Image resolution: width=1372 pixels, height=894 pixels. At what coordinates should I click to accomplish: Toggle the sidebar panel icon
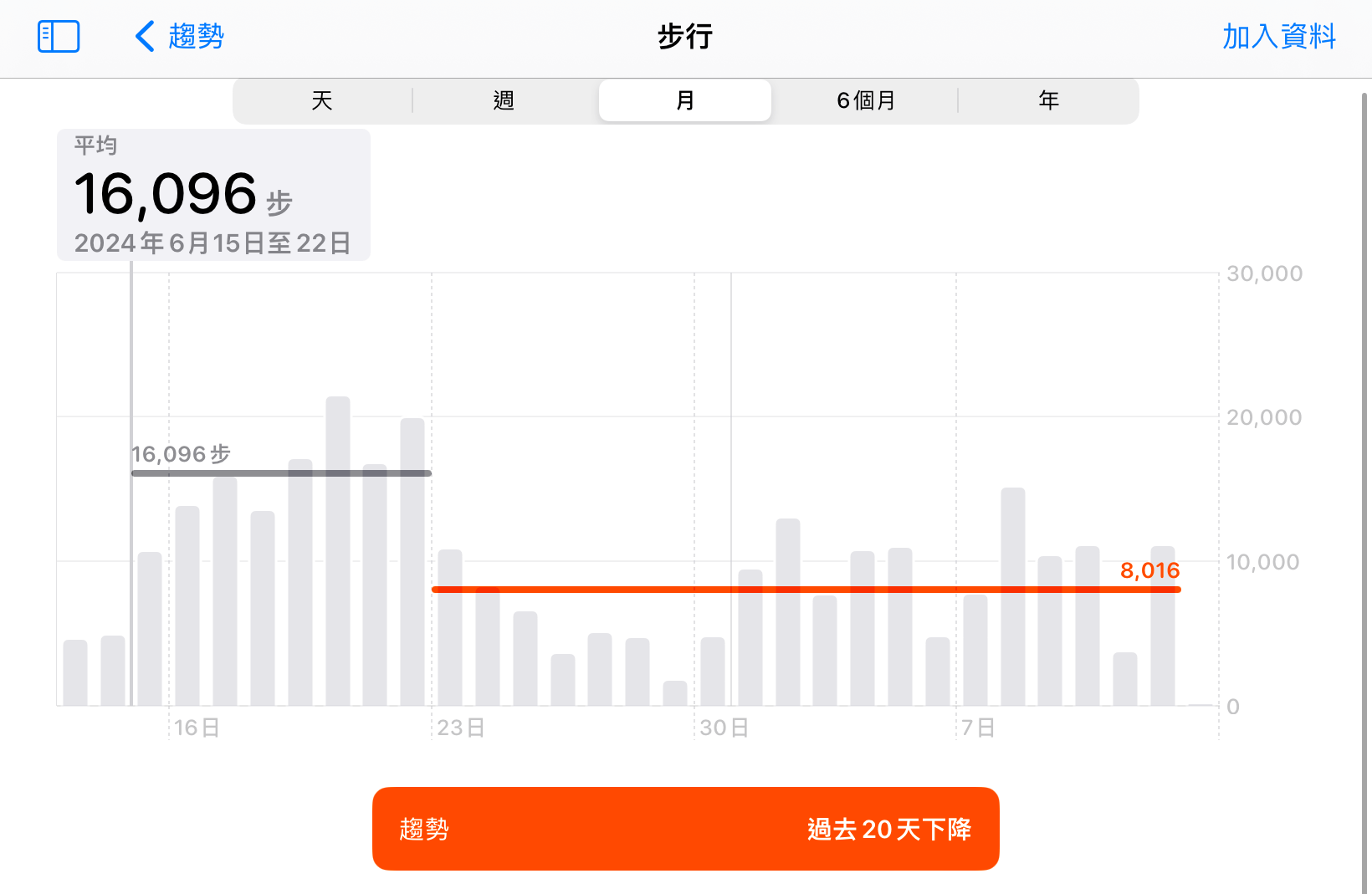coord(59,37)
